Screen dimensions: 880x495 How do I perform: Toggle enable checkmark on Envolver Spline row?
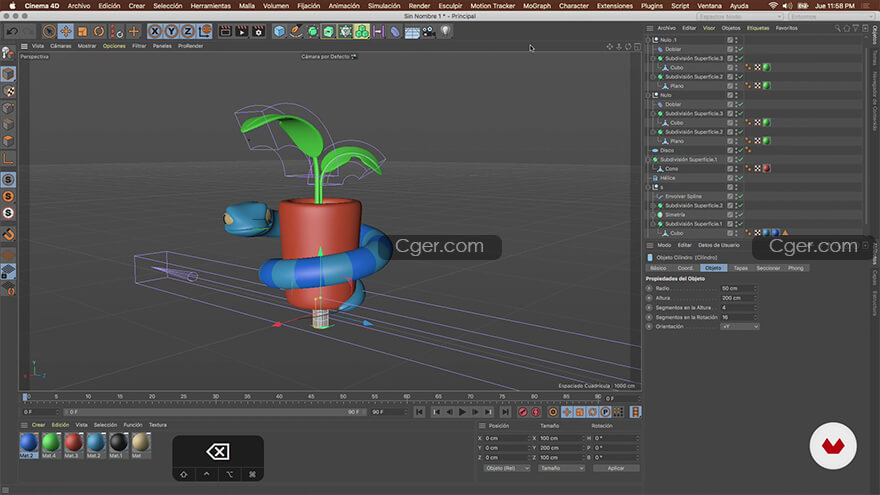pyautogui.click(x=741, y=196)
